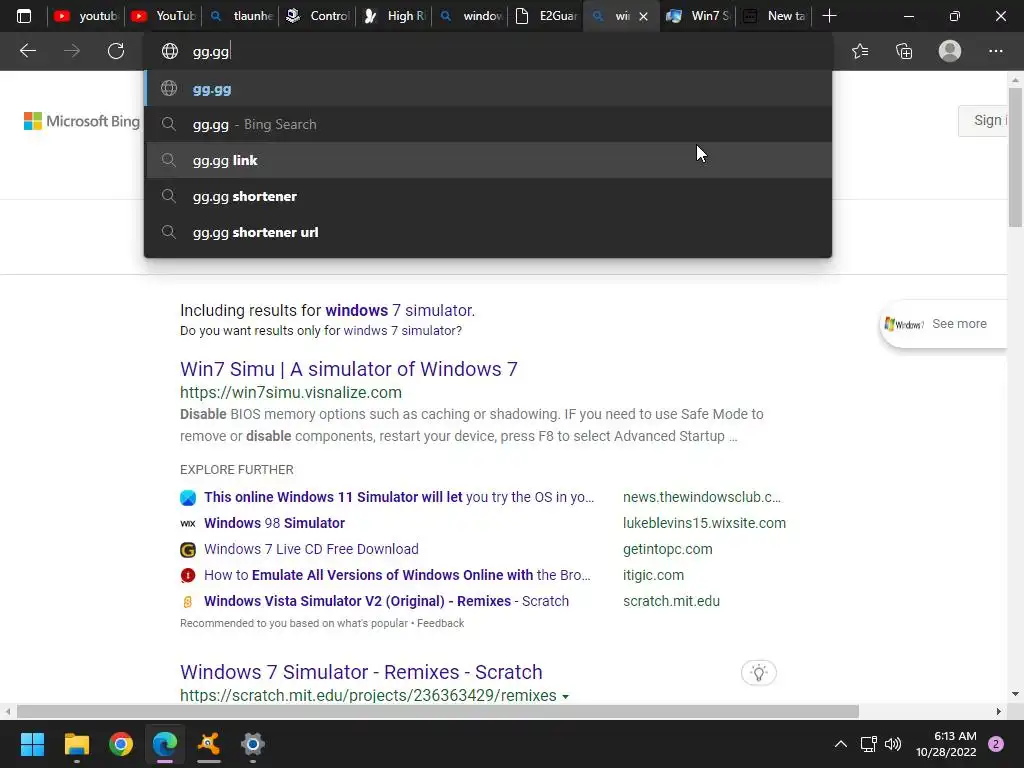Open the Avast antivirus taskbar icon
Screen dimensions: 1024x768
coord(208,744)
